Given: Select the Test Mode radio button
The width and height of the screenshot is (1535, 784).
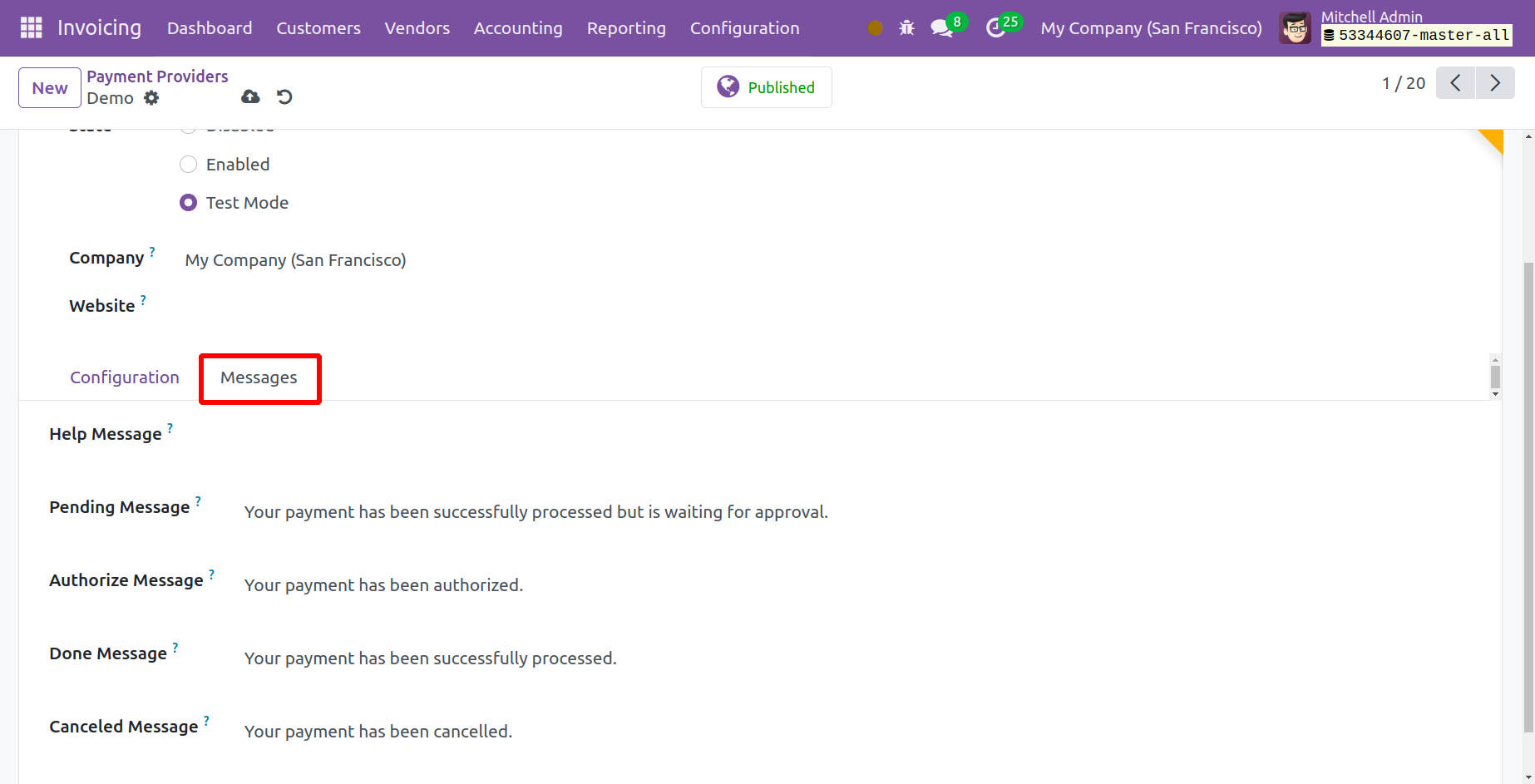Looking at the screenshot, I should pos(189,203).
